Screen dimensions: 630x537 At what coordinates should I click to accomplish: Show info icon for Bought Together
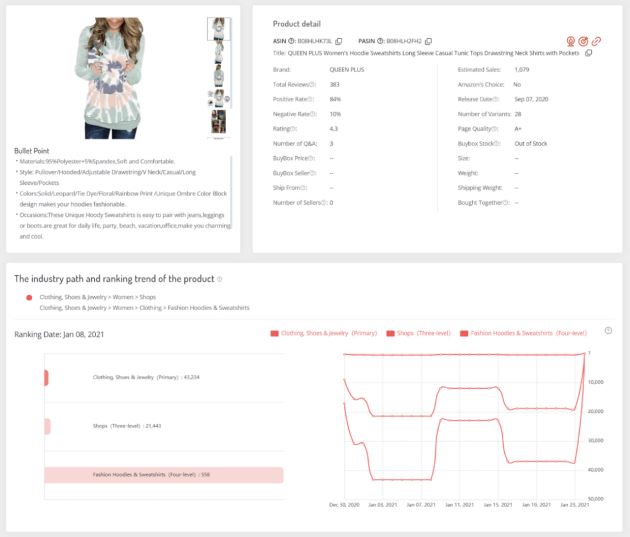tap(506, 203)
